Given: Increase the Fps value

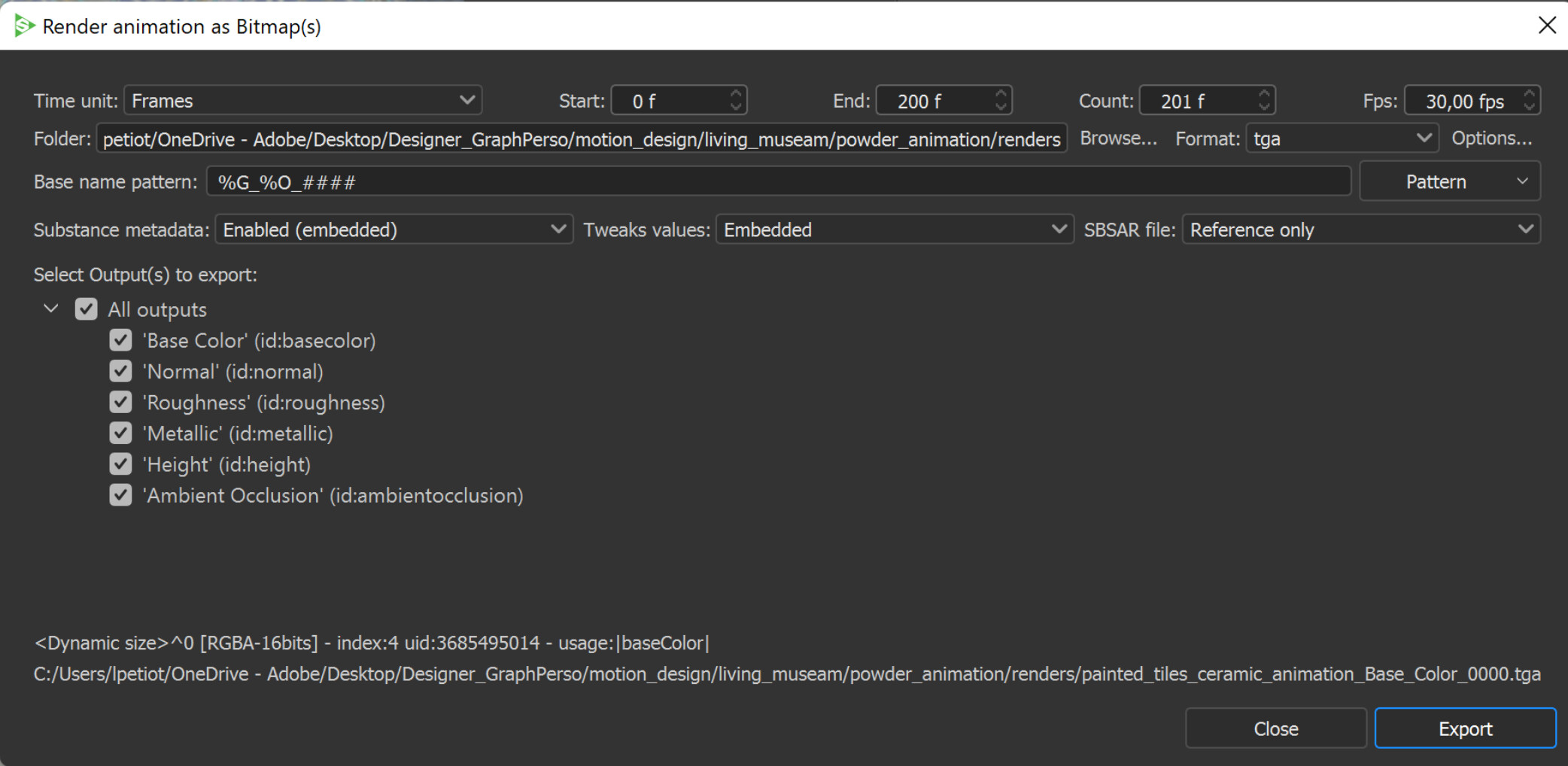Looking at the screenshot, I should click(x=1529, y=93).
